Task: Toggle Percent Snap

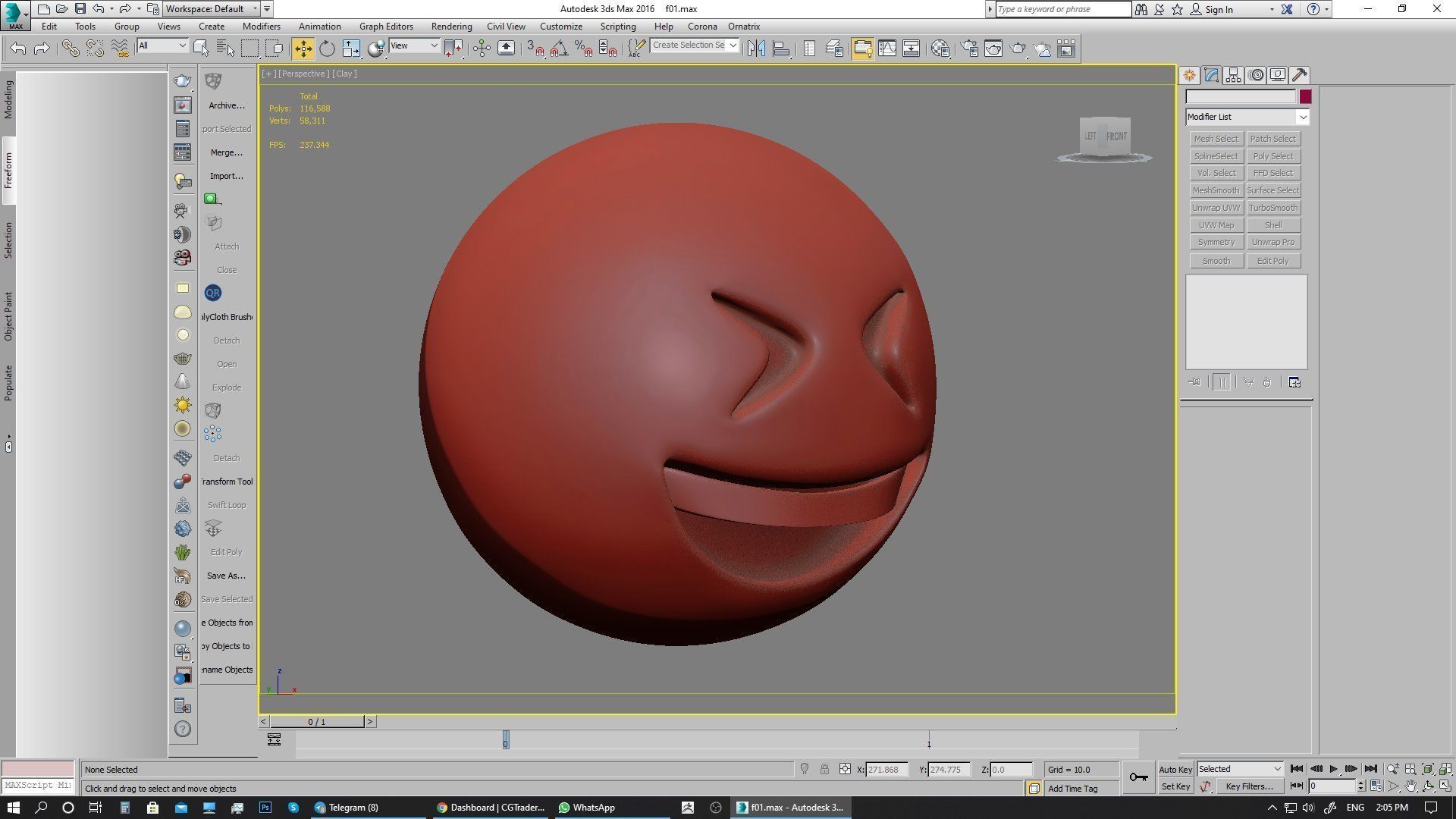Action: tap(583, 49)
